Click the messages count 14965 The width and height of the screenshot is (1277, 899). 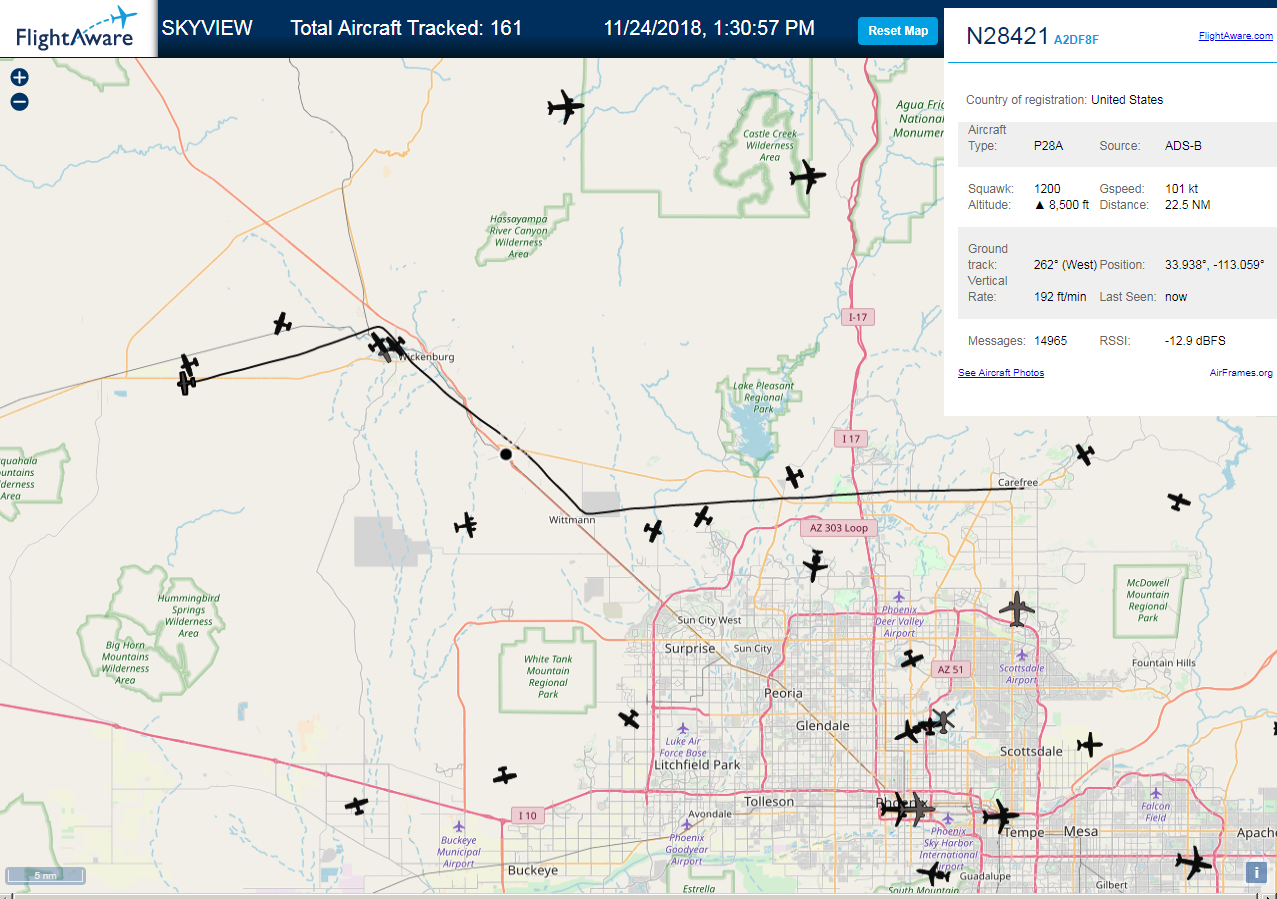[1050, 341]
